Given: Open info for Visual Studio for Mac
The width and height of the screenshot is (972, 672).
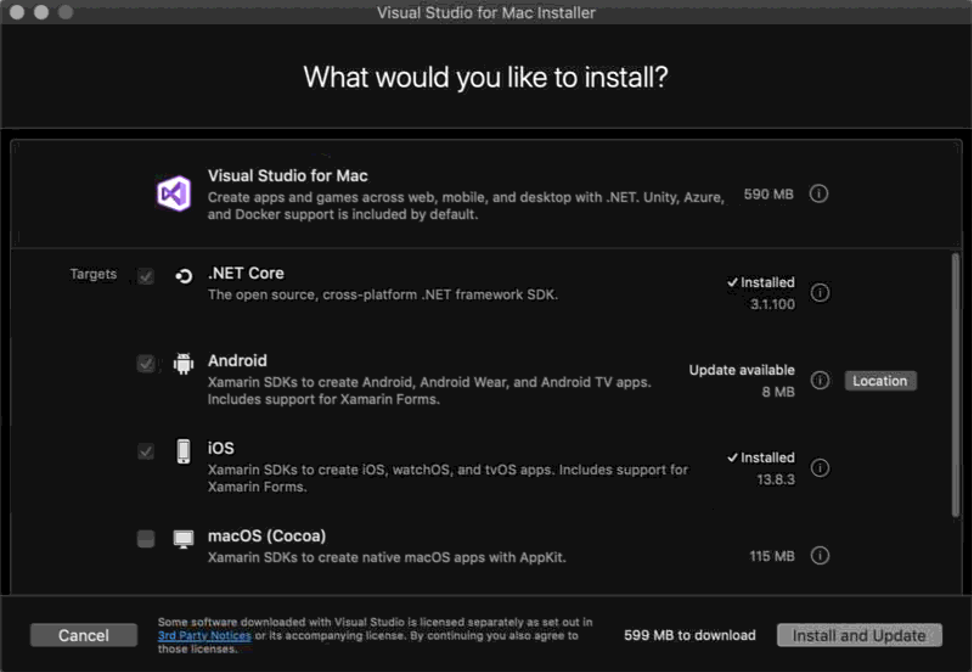Looking at the screenshot, I should (x=819, y=194).
